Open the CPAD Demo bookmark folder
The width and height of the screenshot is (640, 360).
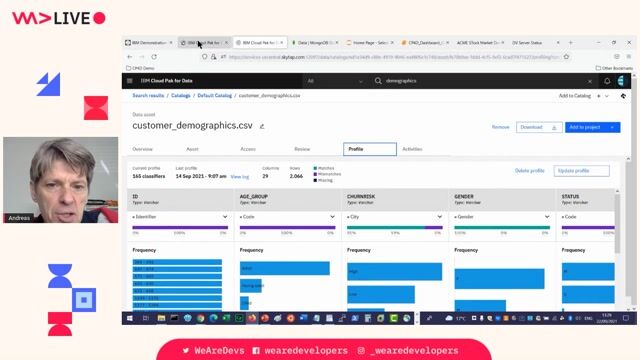pyautogui.click(x=140, y=68)
